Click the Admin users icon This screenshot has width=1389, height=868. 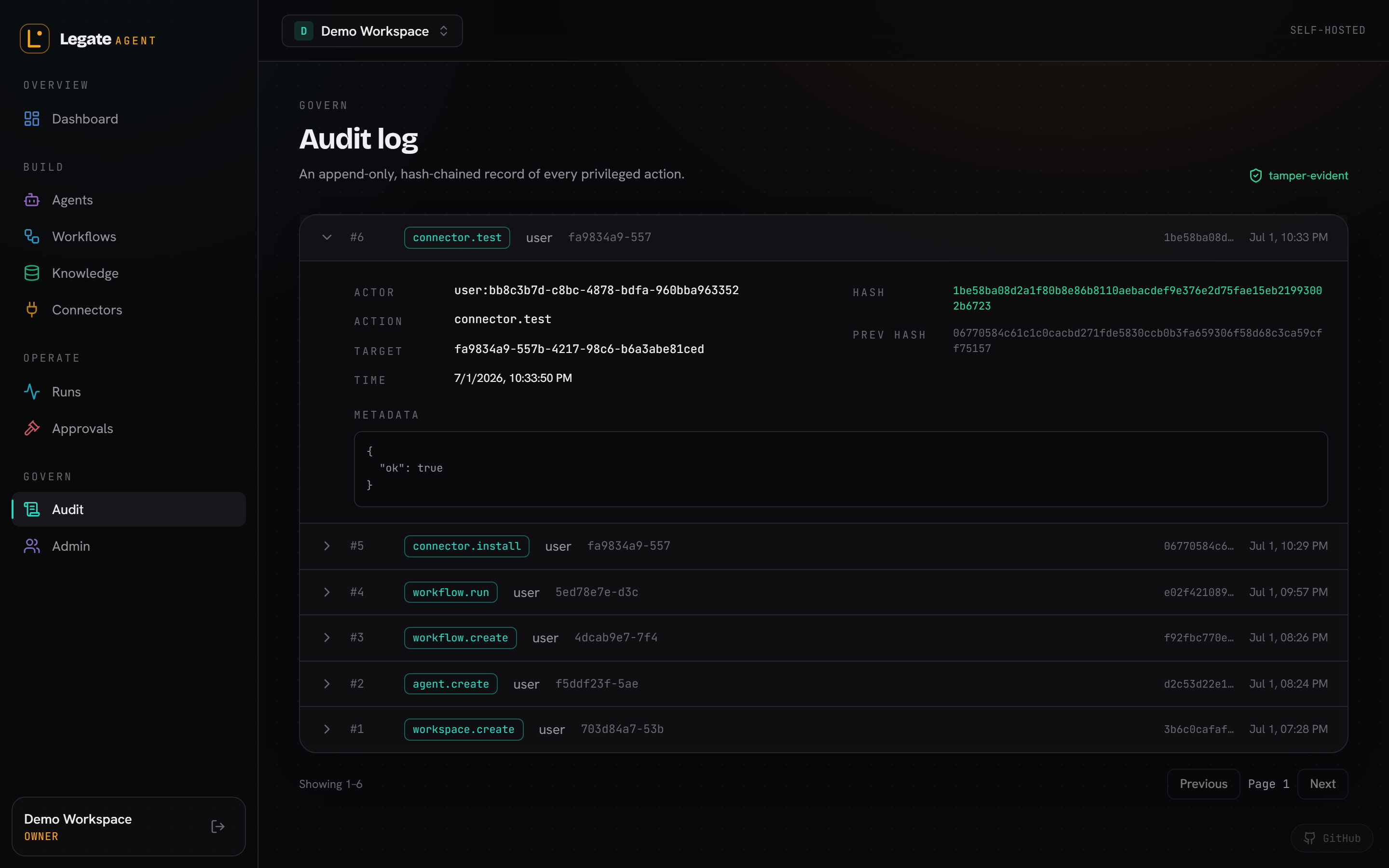point(31,546)
